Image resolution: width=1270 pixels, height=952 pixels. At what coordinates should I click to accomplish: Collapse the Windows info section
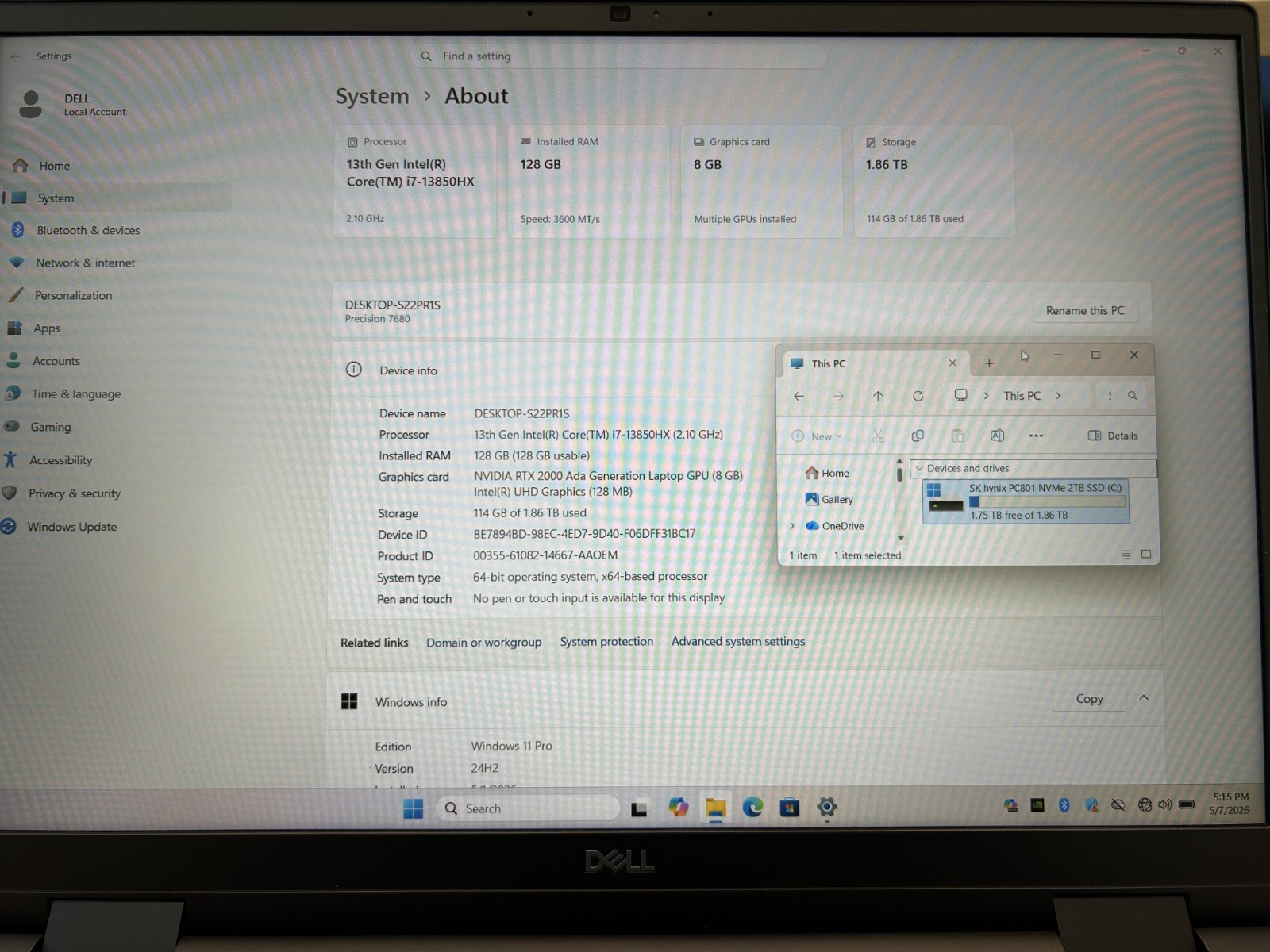pos(1144,698)
